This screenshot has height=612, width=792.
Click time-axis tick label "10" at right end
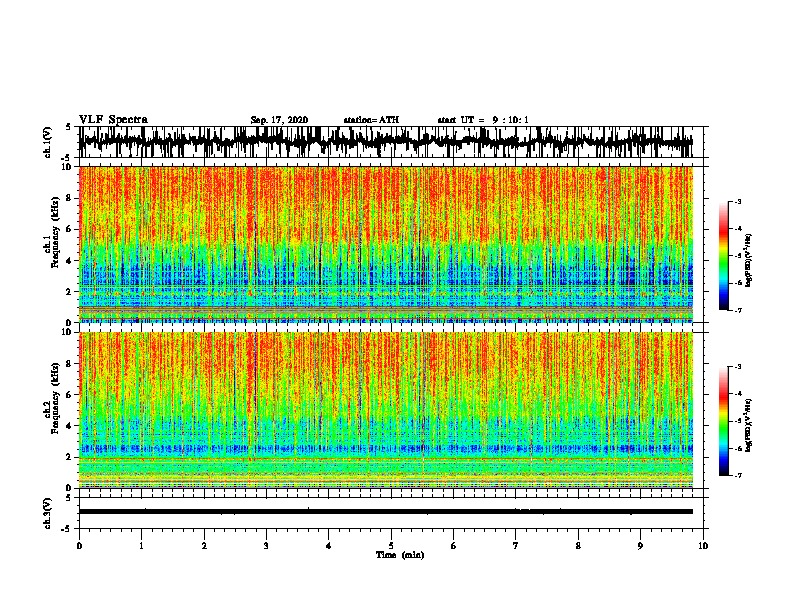click(703, 546)
